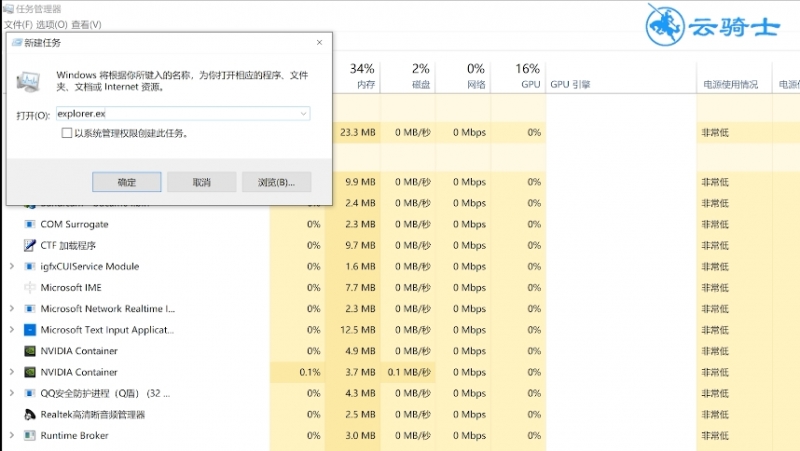Sort by the 网络 0% column header

pos(463,77)
